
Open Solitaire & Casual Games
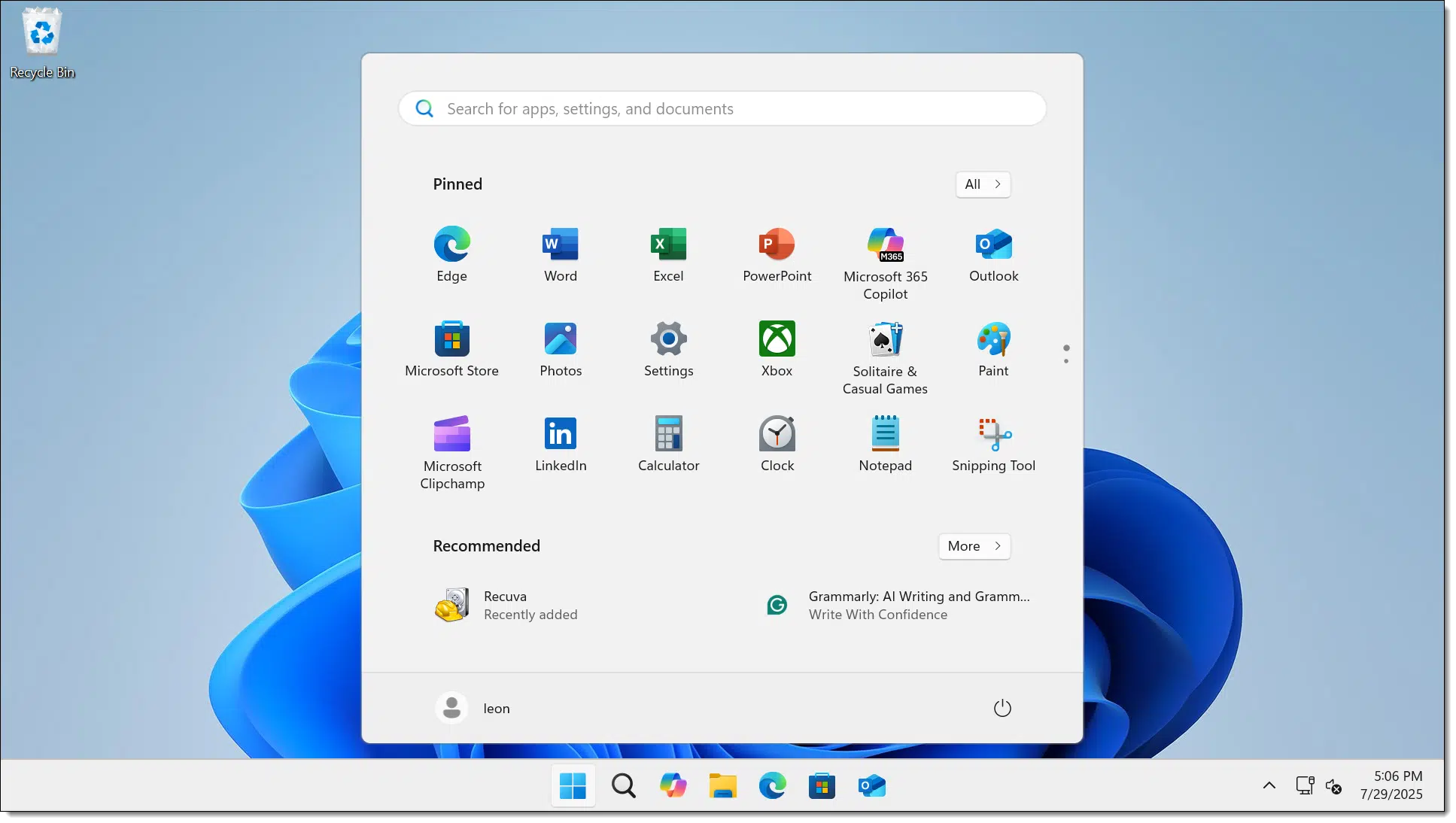[885, 357]
